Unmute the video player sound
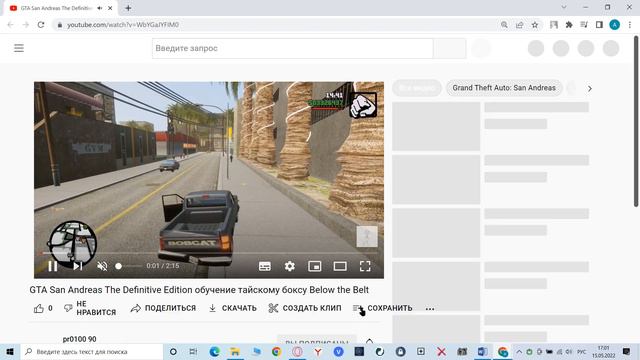This screenshot has height=360, width=640. (102, 266)
